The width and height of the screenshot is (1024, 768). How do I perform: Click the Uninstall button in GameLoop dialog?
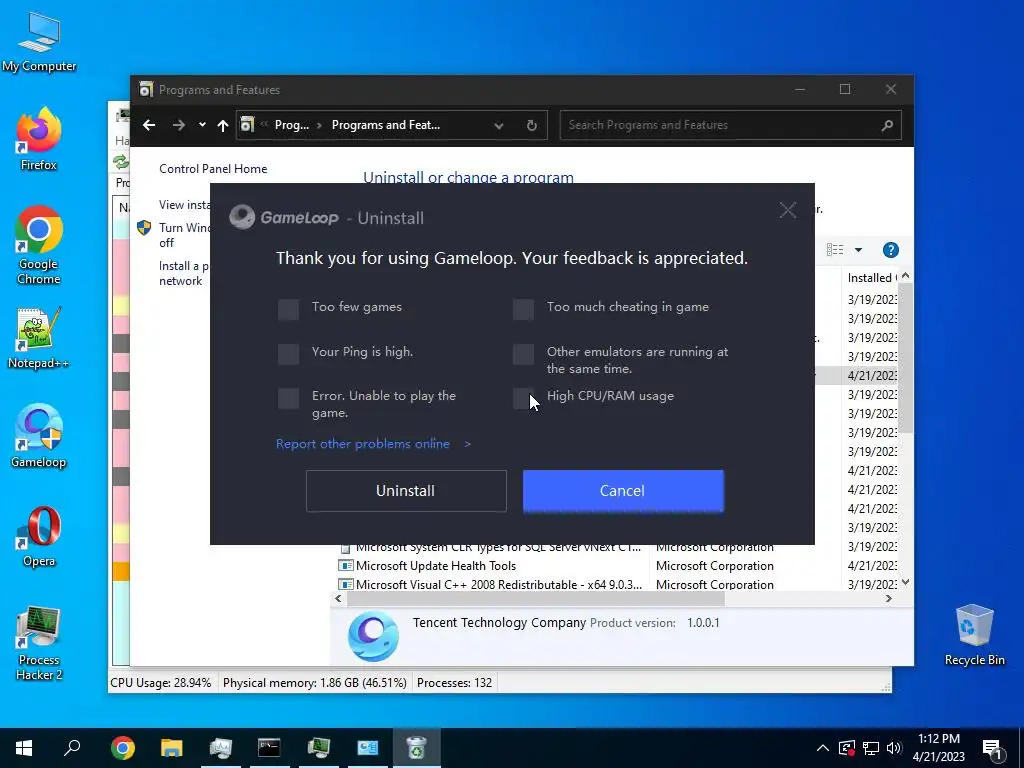coord(406,490)
